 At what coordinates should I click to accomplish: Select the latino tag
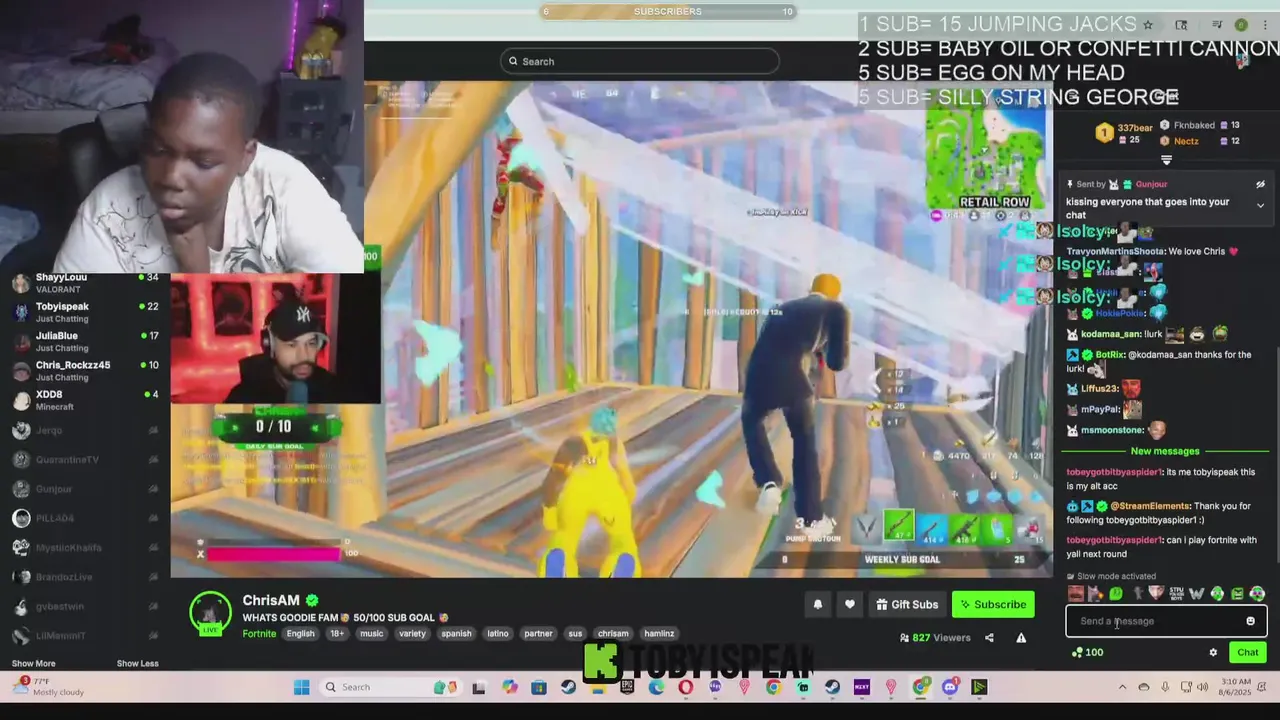pos(498,633)
